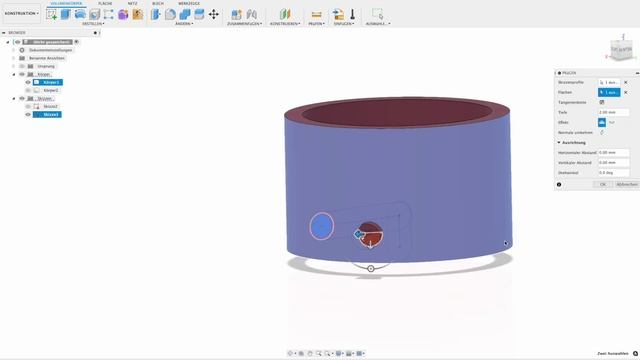This screenshot has width=640, height=360.
Task: Open the Einfügen dropdown menu
Action: tap(344, 24)
